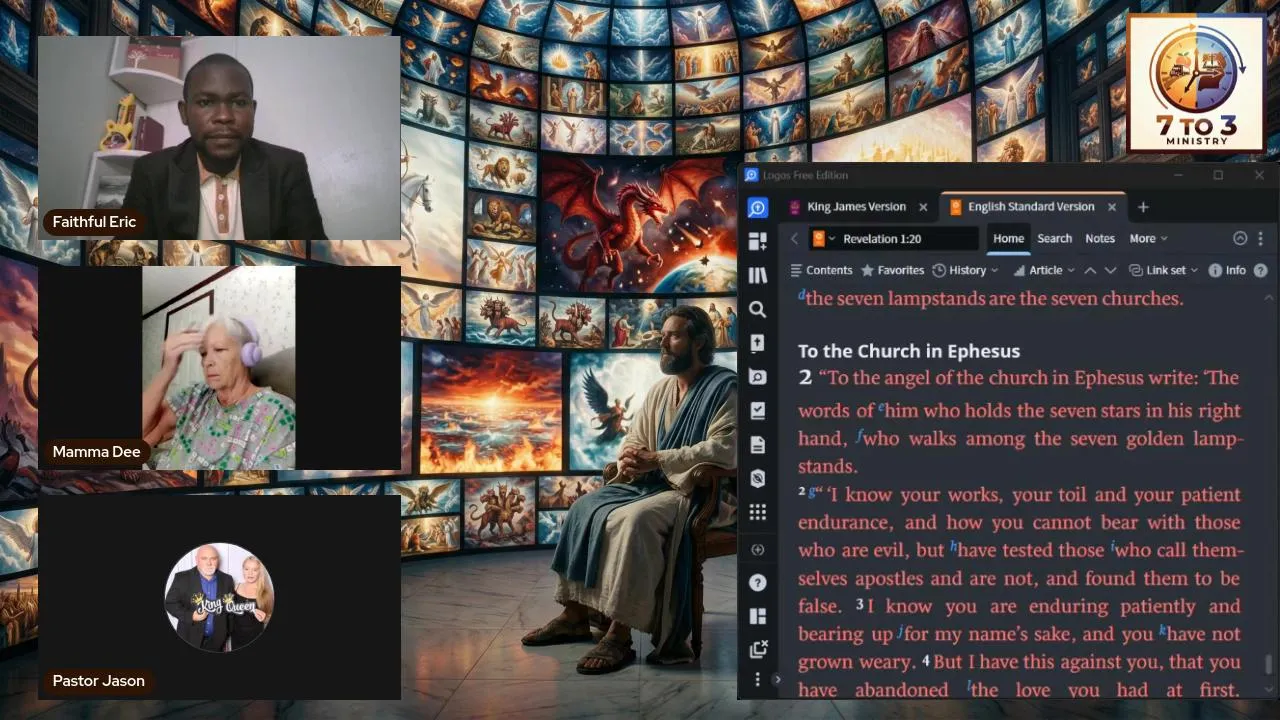Switch to the Search toolbar tab
The image size is (1280, 720).
click(x=1054, y=239)
